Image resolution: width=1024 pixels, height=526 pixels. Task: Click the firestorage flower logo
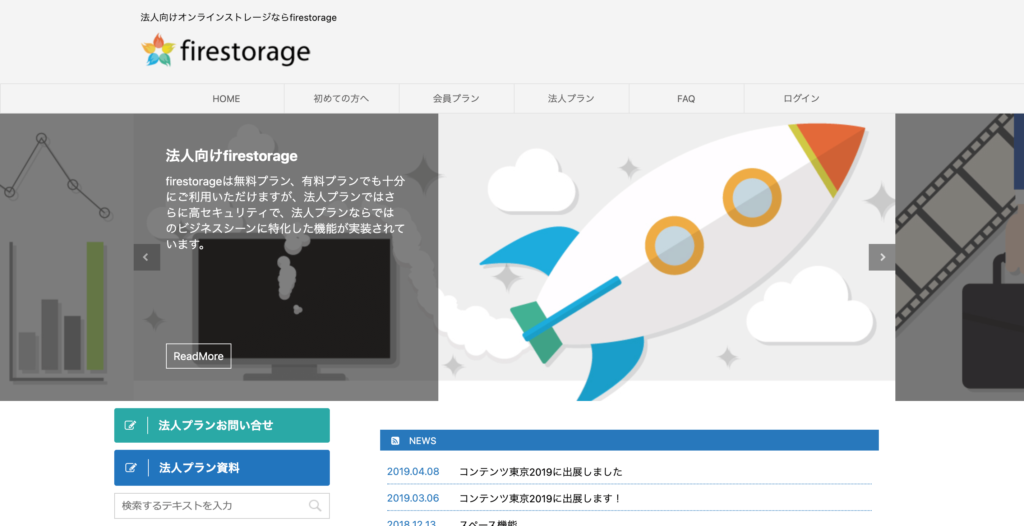(158, 50)
